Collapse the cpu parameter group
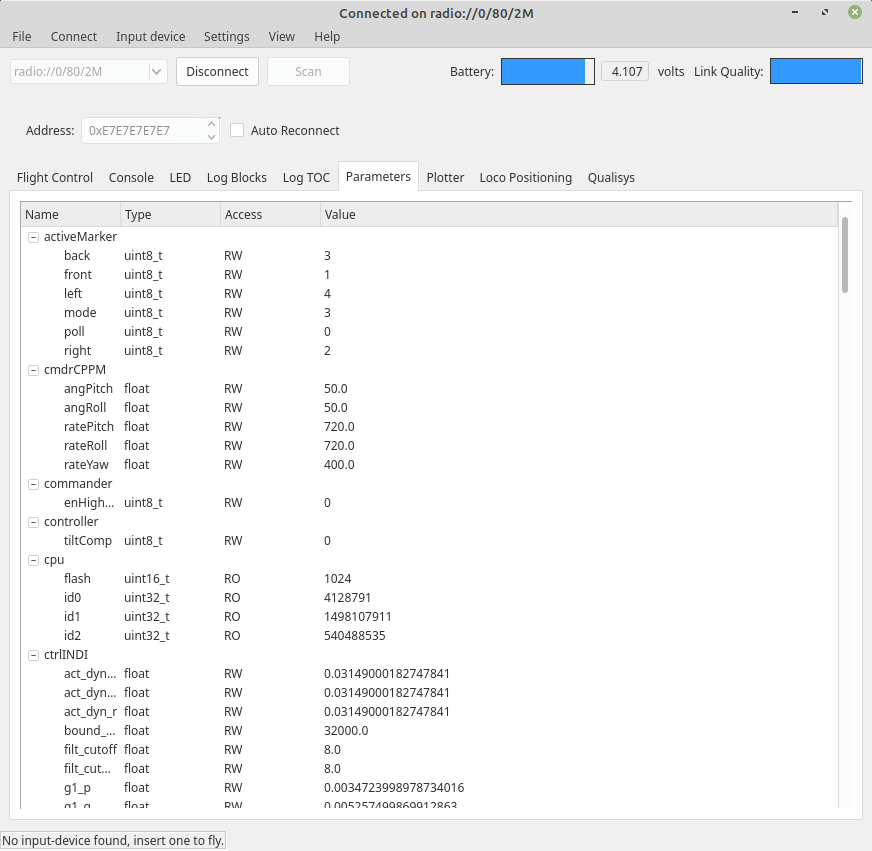 34,560
